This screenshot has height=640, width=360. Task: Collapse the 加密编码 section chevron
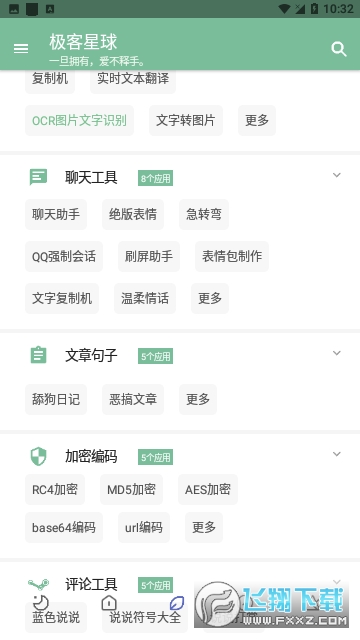337,454
